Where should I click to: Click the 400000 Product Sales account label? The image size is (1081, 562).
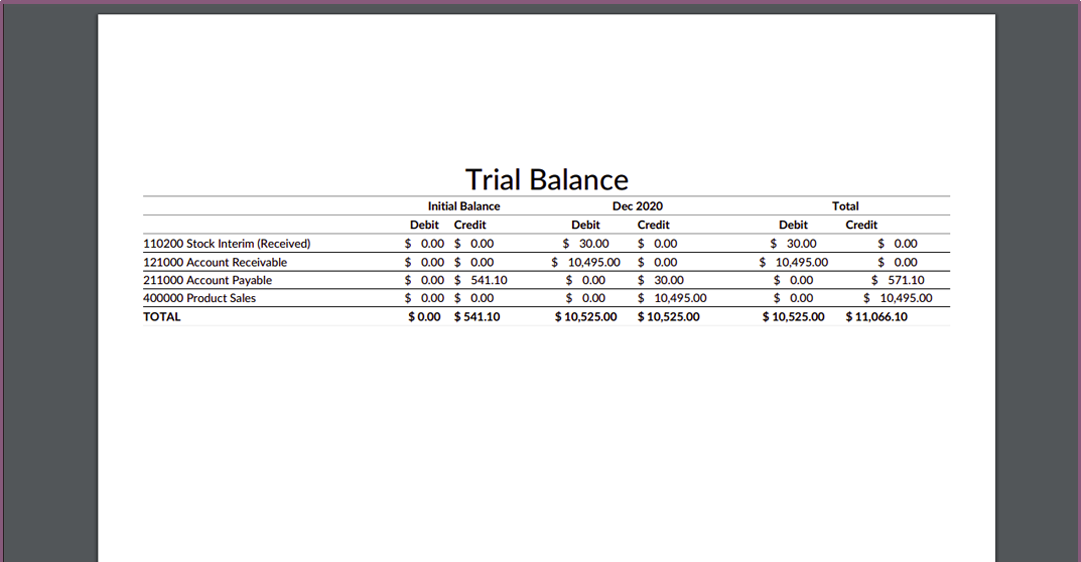(199, 298)
